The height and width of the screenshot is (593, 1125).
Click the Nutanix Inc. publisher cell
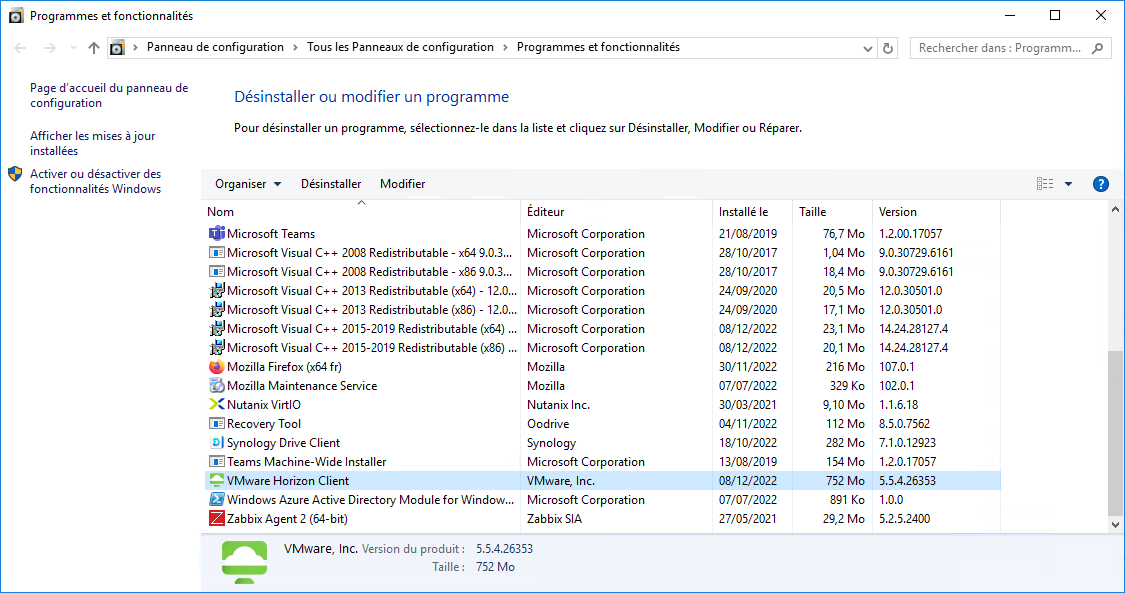[558, 404]
